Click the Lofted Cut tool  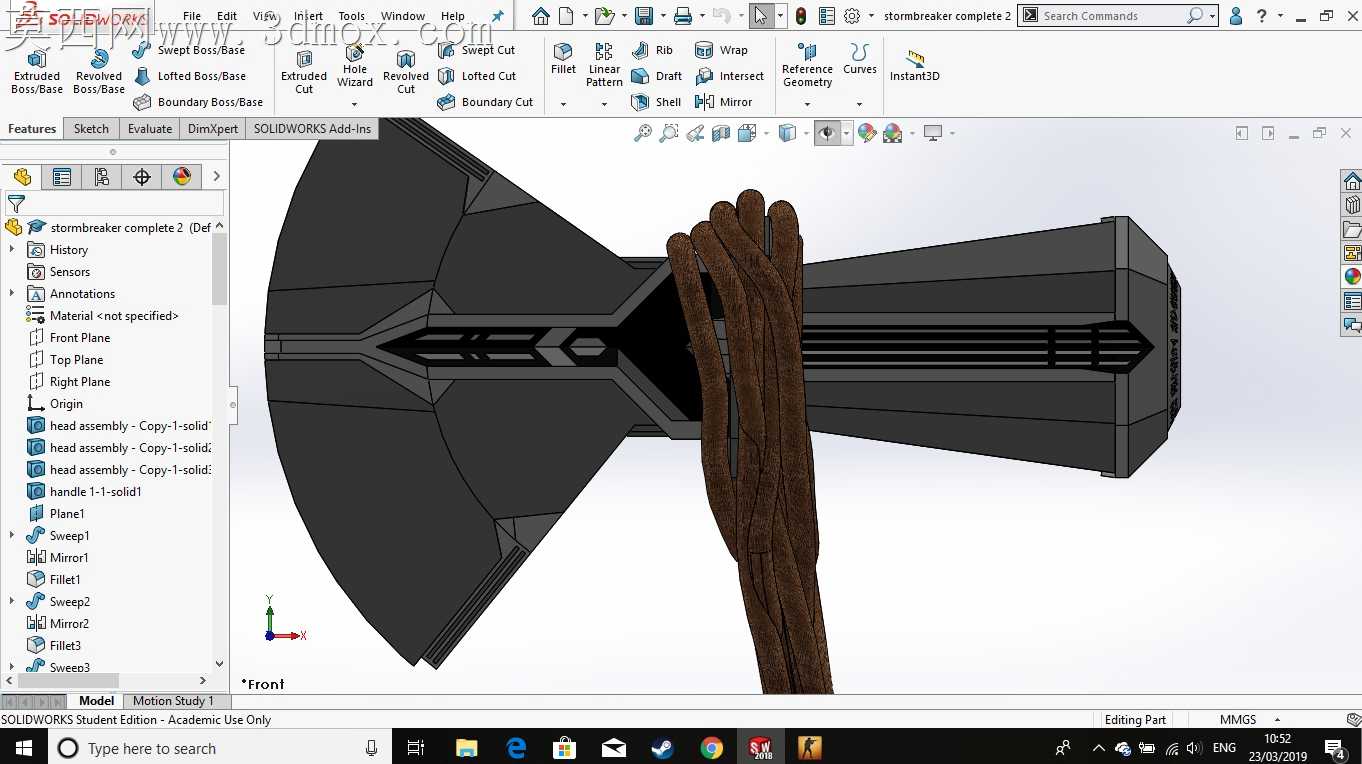coord(477,76)
